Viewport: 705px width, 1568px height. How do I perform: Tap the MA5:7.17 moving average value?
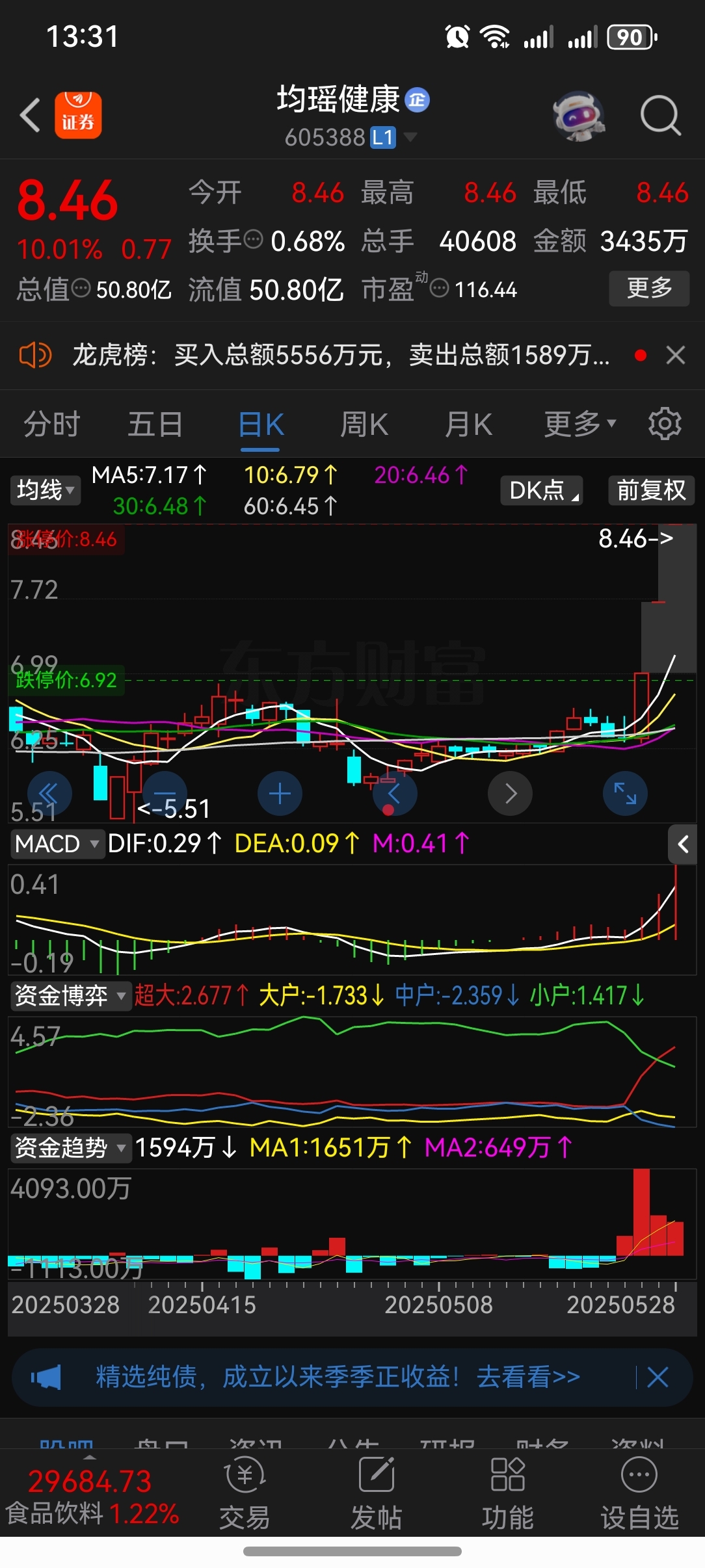tap(149, 475)
